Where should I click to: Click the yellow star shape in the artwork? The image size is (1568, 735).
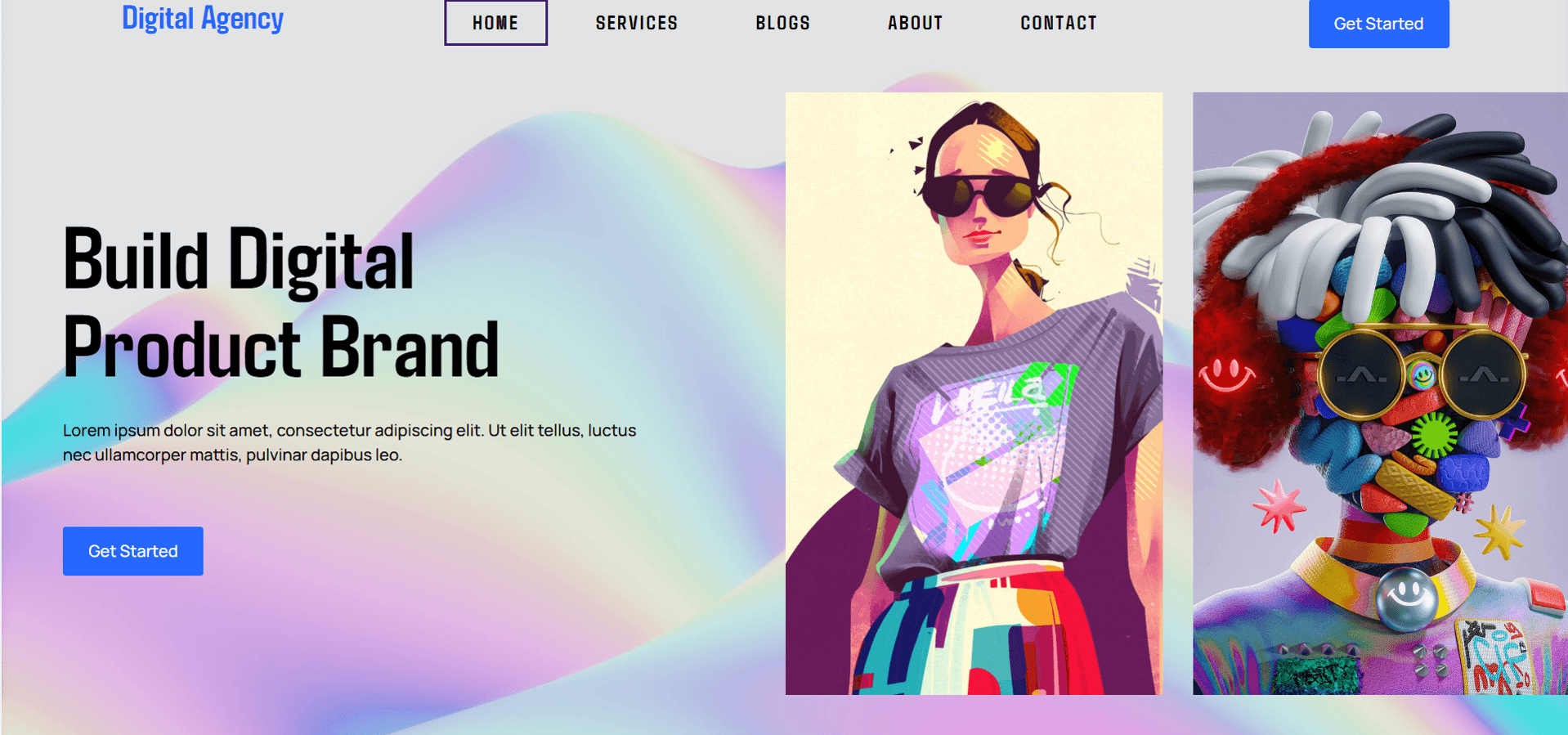click(1499, 531)
